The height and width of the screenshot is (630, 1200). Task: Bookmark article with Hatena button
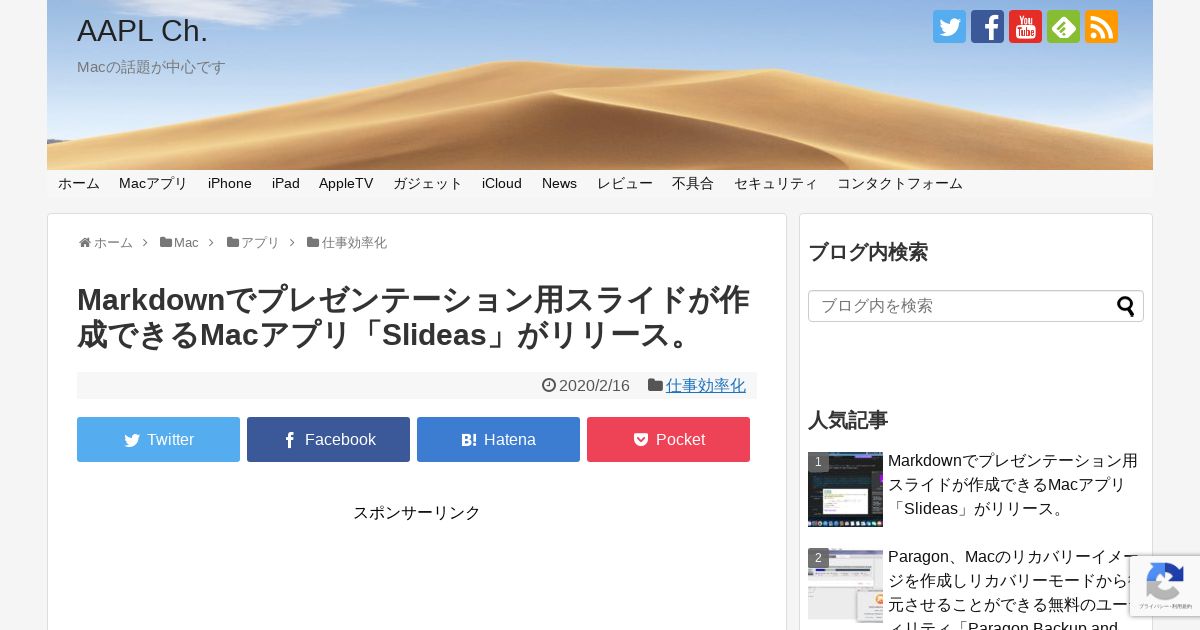pyautogui.click(x=498, y=439)
